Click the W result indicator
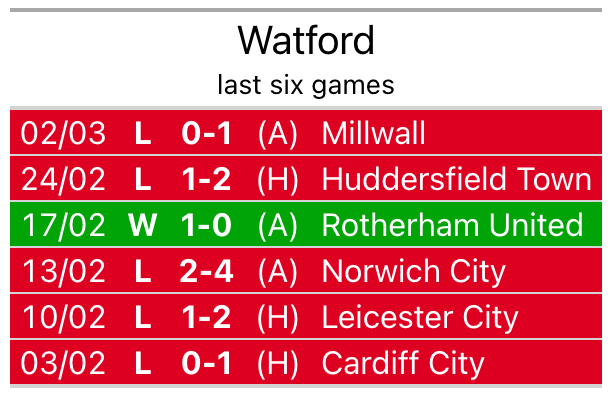Image resolution: width=612 pixels, height=396 pixels. 143,225
